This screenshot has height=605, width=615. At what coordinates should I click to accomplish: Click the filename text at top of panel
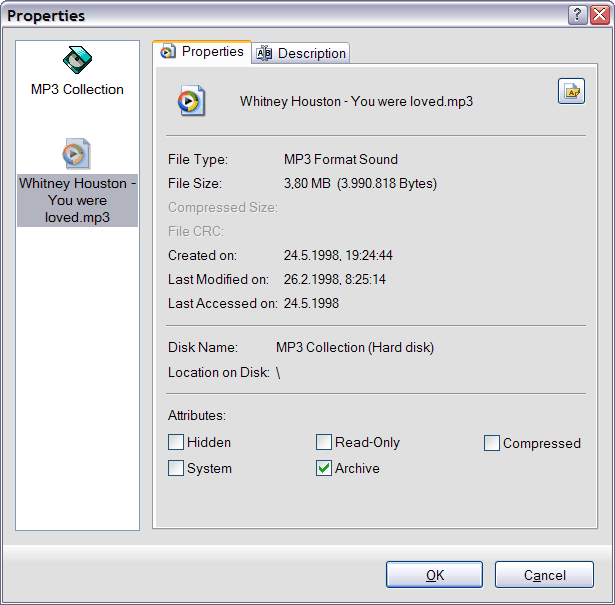[x=356, y=102]
